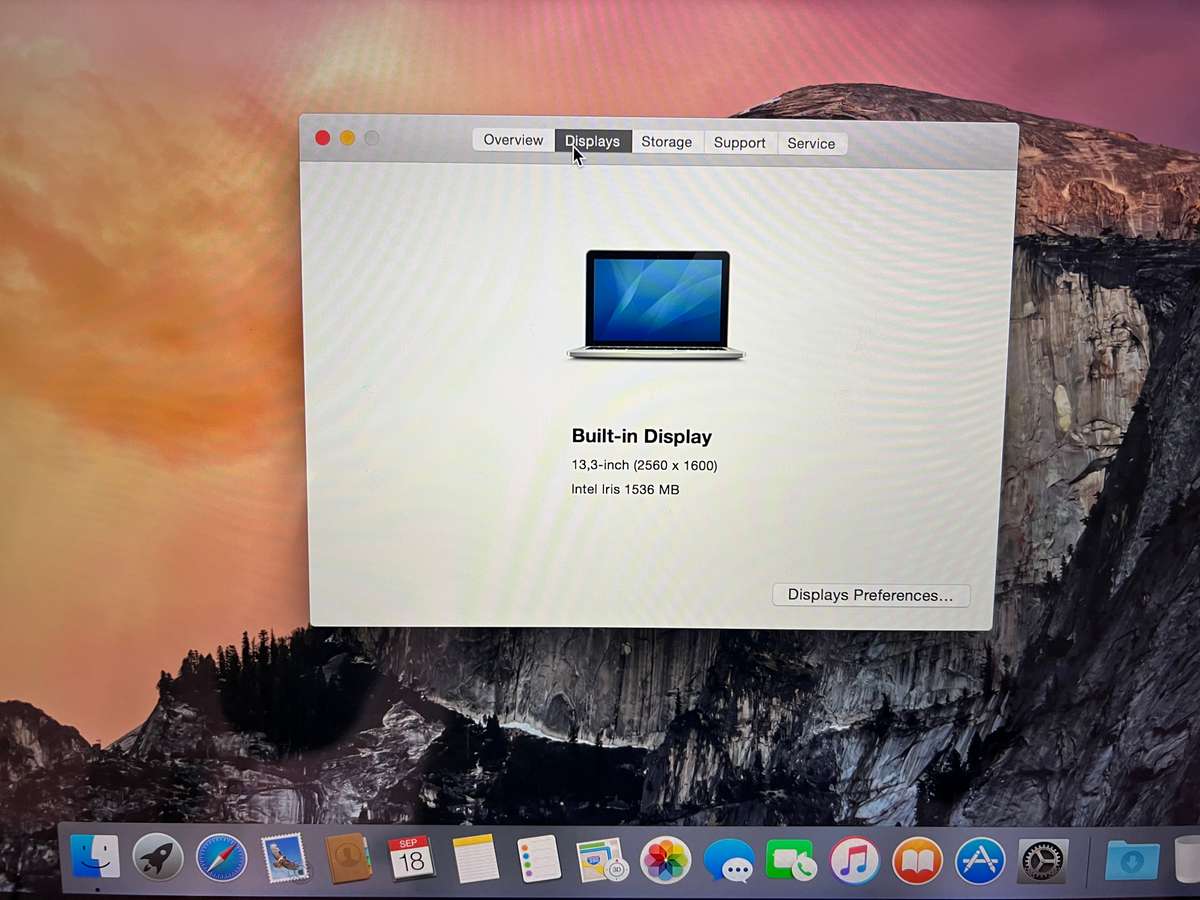Open FaceTime
The image size is (1200, 900).
pos(790,858)
